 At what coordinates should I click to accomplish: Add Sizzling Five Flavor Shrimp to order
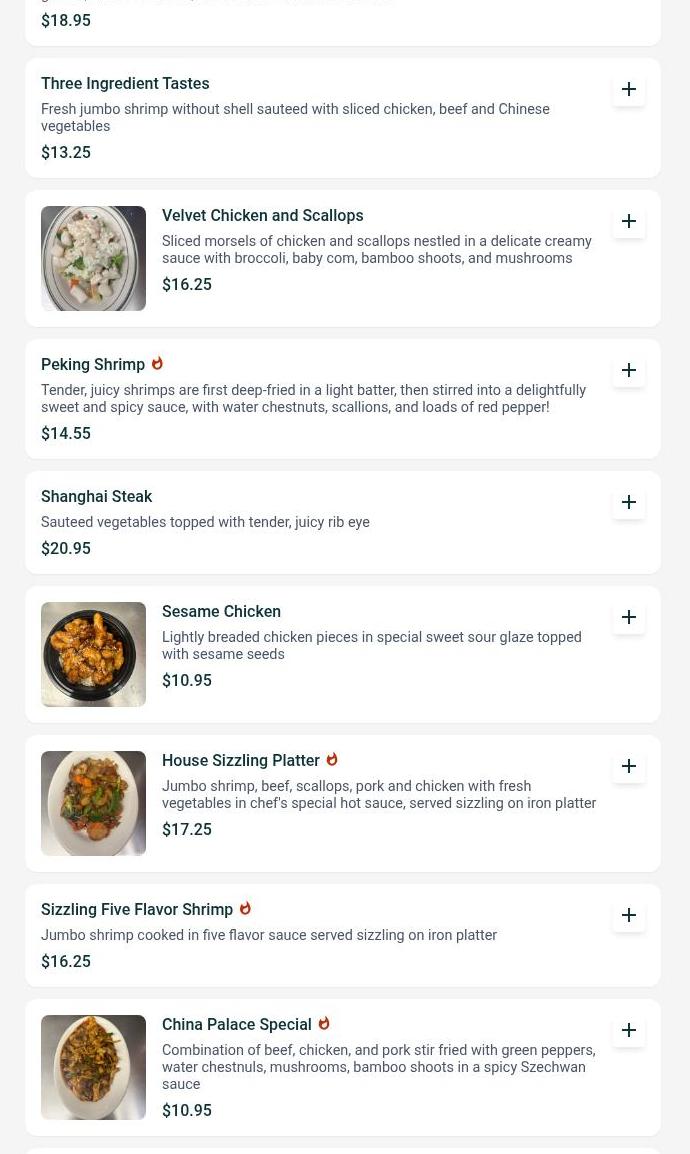[x=628, y=915]
